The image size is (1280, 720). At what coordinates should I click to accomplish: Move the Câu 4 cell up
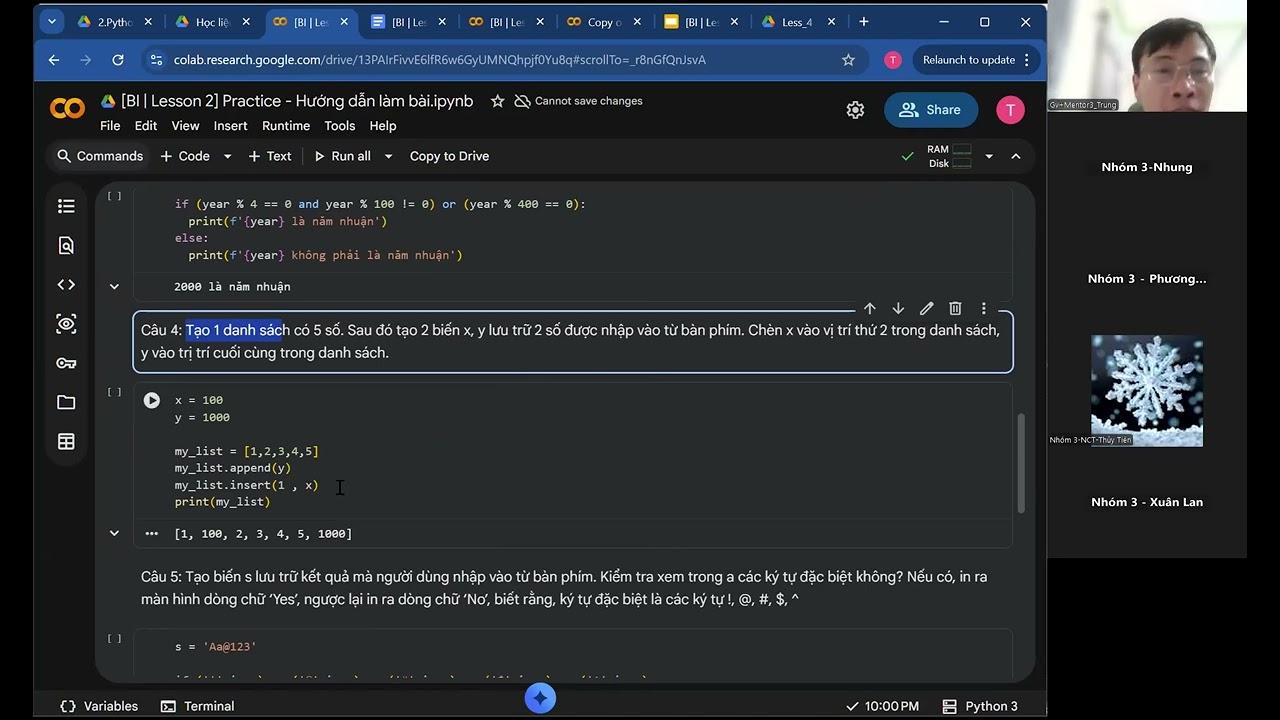tap(869, 308)
